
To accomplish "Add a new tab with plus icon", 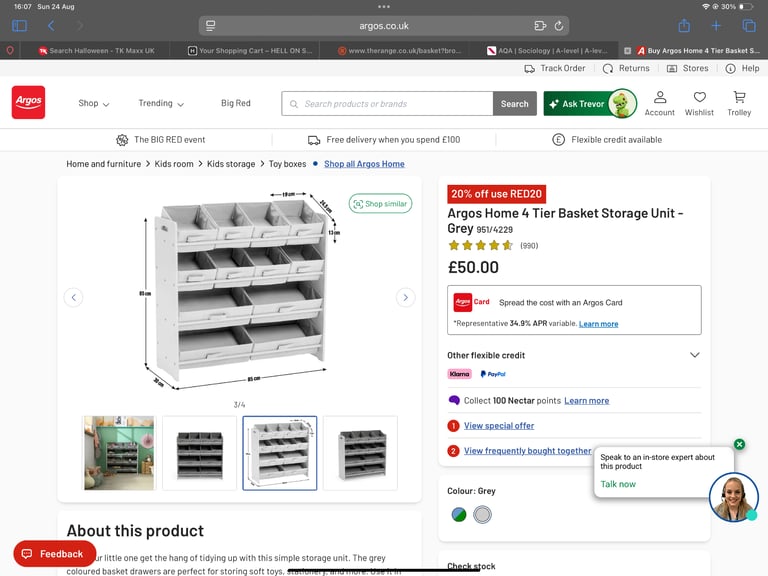I will tap(716, 25).
